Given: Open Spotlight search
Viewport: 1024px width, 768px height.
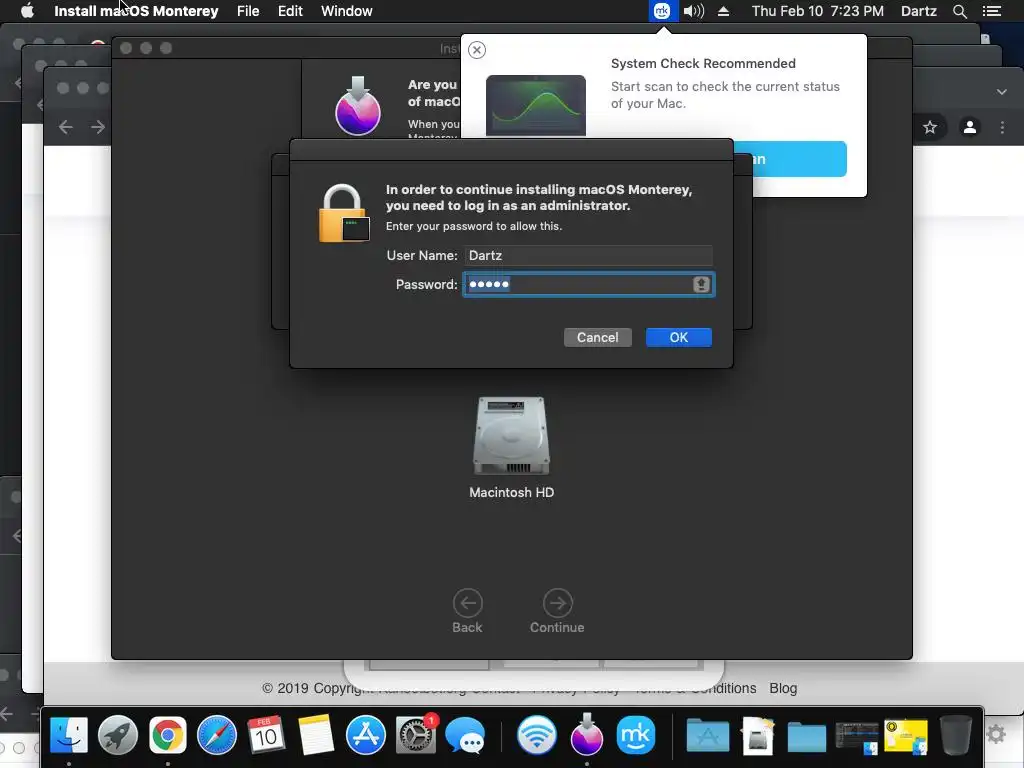Looking at the screenshot, I should click(959, 11).
